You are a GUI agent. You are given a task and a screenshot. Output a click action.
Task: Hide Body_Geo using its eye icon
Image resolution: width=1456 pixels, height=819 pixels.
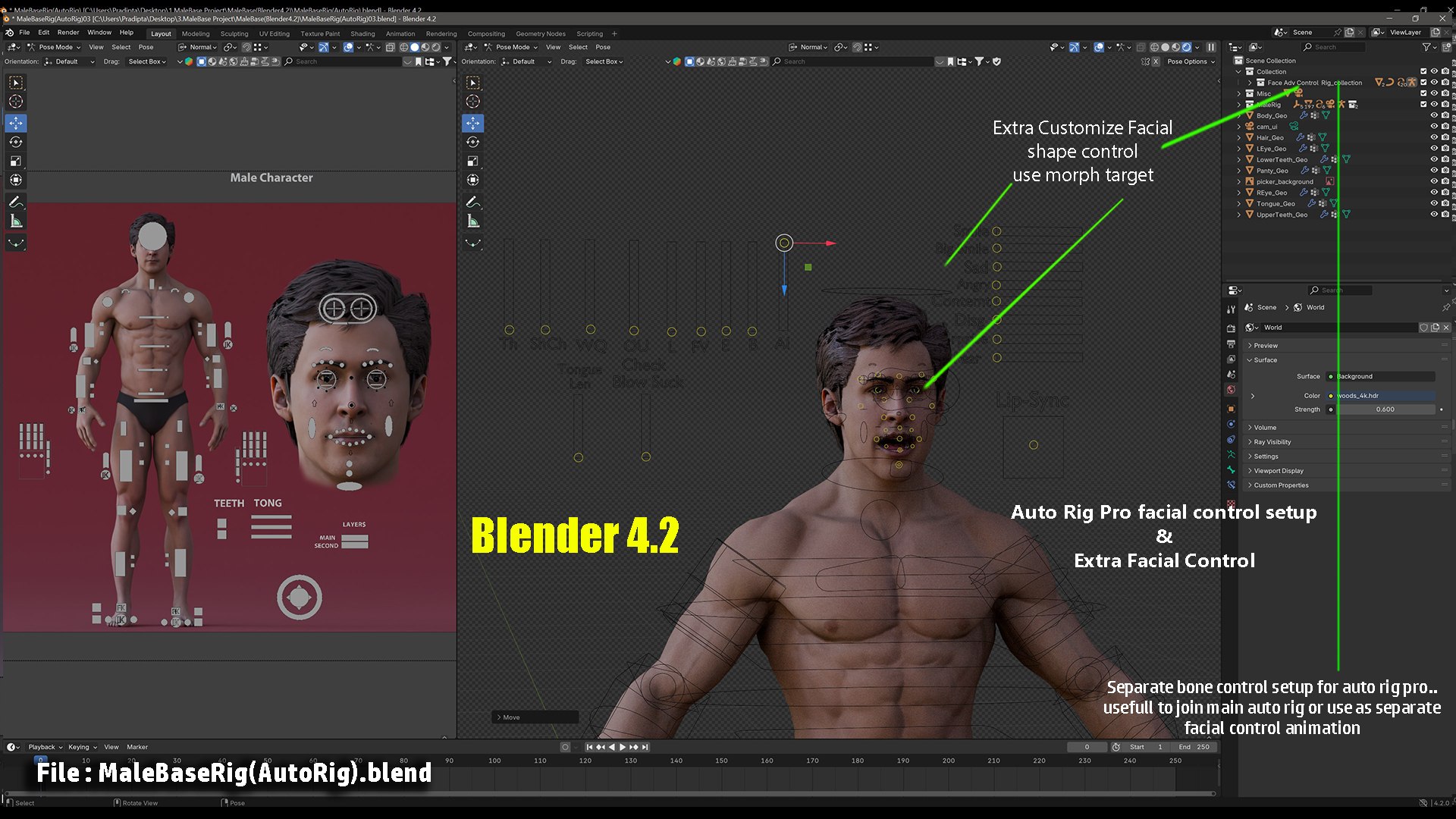click(1434, 115)
